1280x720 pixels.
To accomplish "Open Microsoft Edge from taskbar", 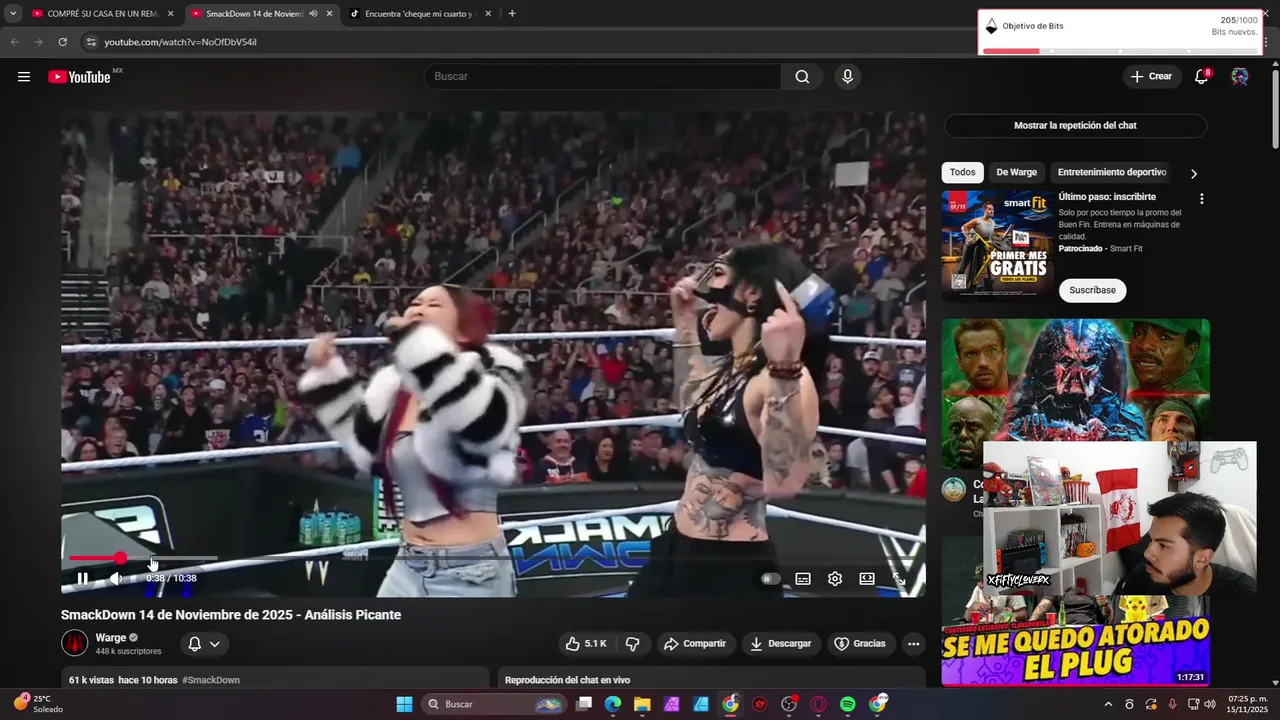I will [613, 704].
